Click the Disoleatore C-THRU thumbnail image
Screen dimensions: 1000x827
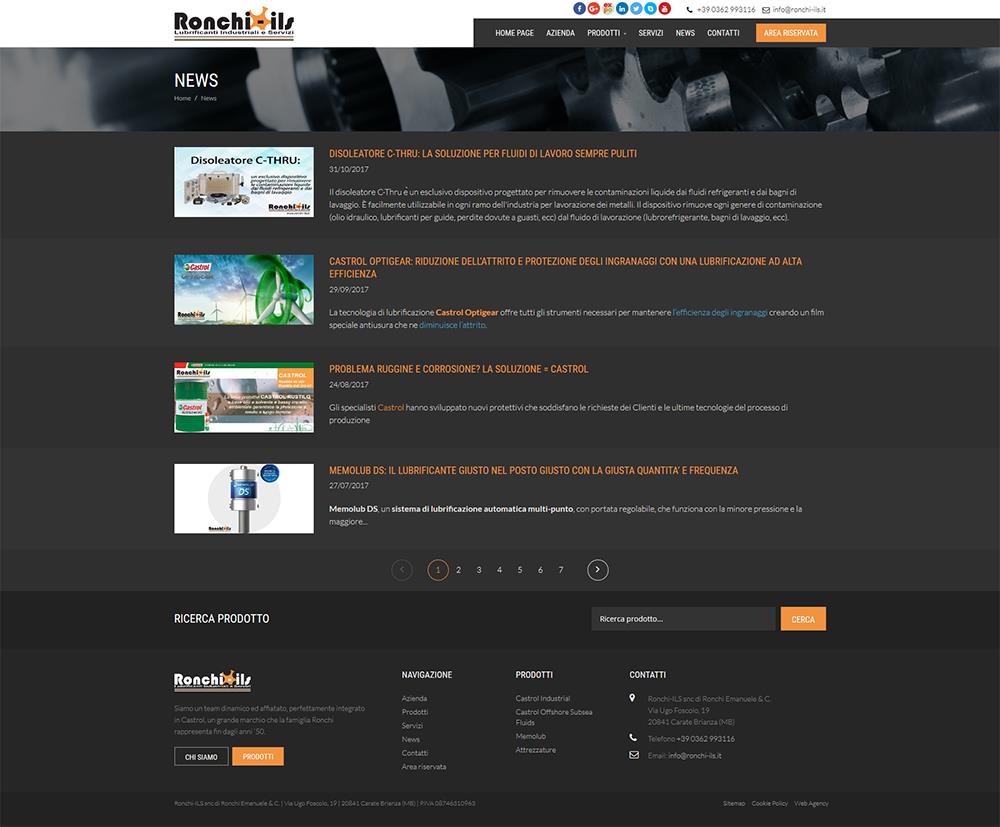click(244, 182)
